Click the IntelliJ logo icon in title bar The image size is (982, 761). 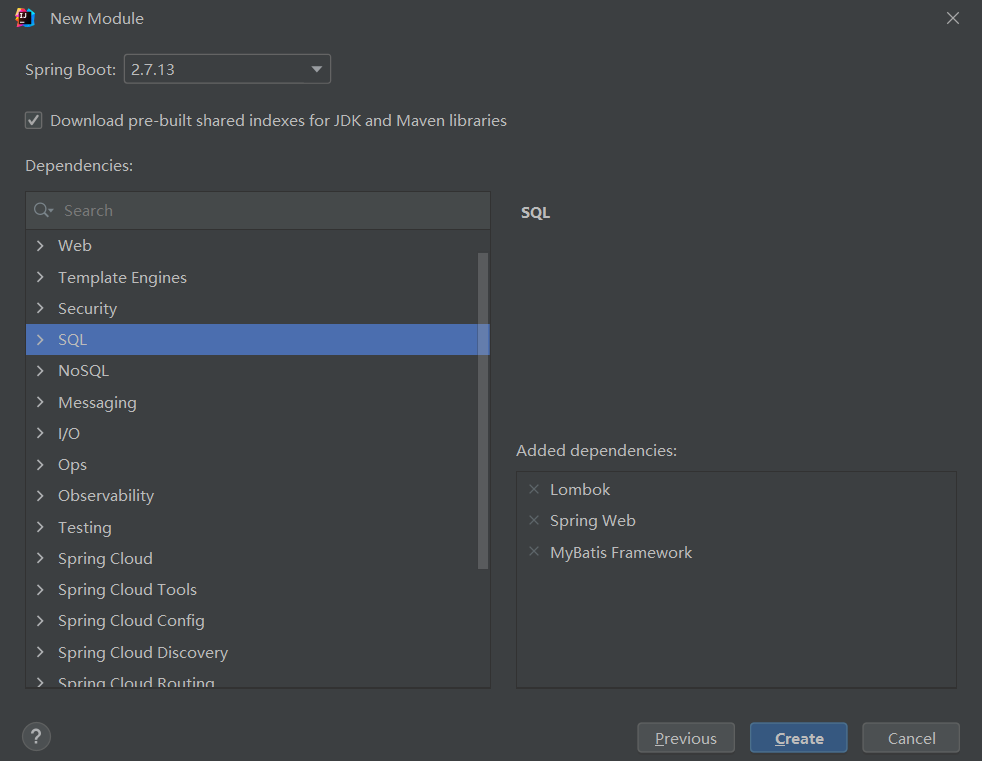pyautogui.click(x=26, y=18)
